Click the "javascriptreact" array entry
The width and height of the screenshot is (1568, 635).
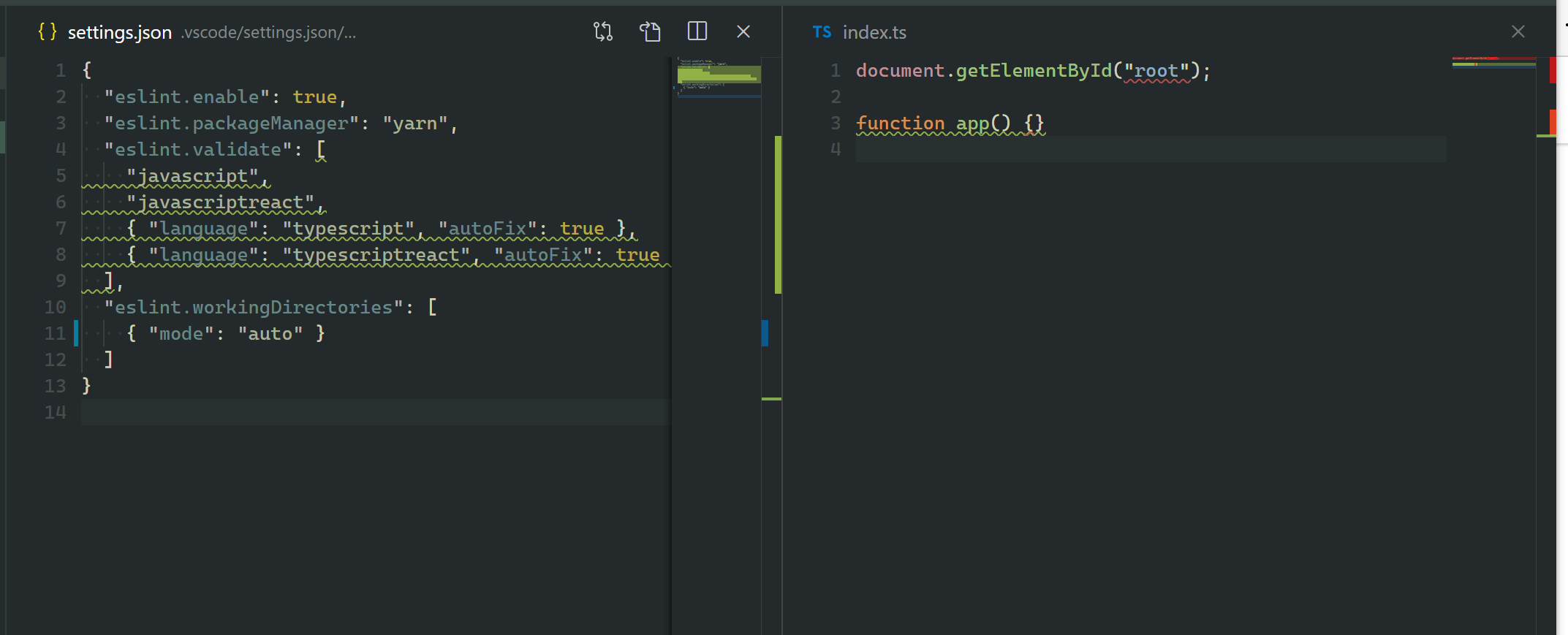pos(221,202)
